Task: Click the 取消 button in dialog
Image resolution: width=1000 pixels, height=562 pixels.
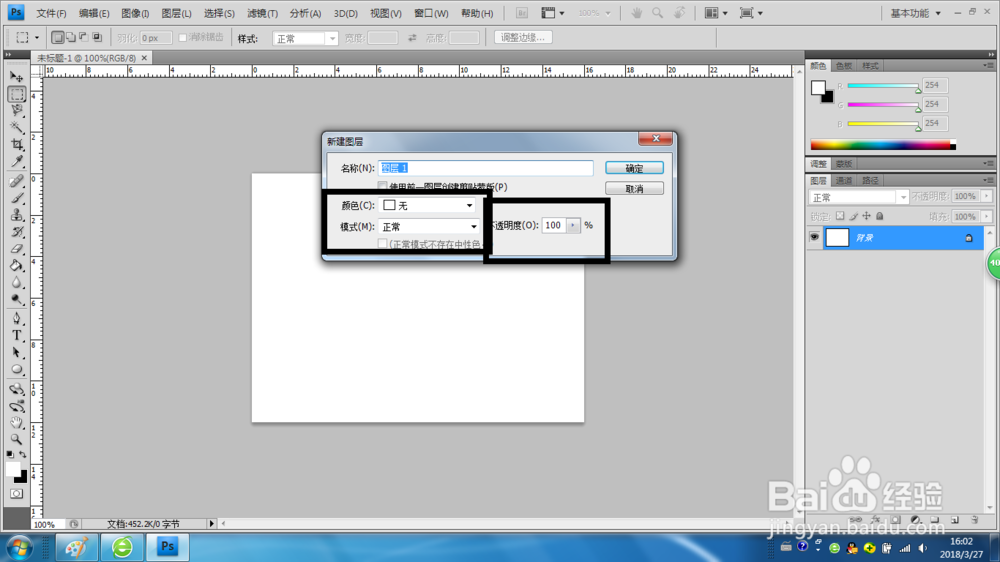Action: (x=634, y=189)
